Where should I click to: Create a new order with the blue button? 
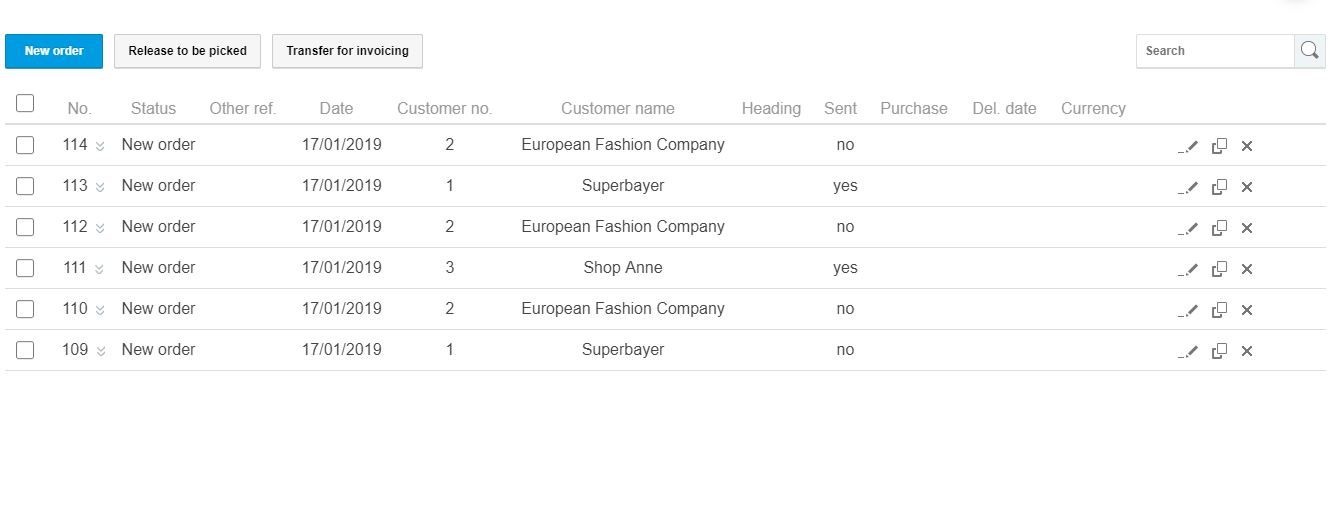point(54,51)
